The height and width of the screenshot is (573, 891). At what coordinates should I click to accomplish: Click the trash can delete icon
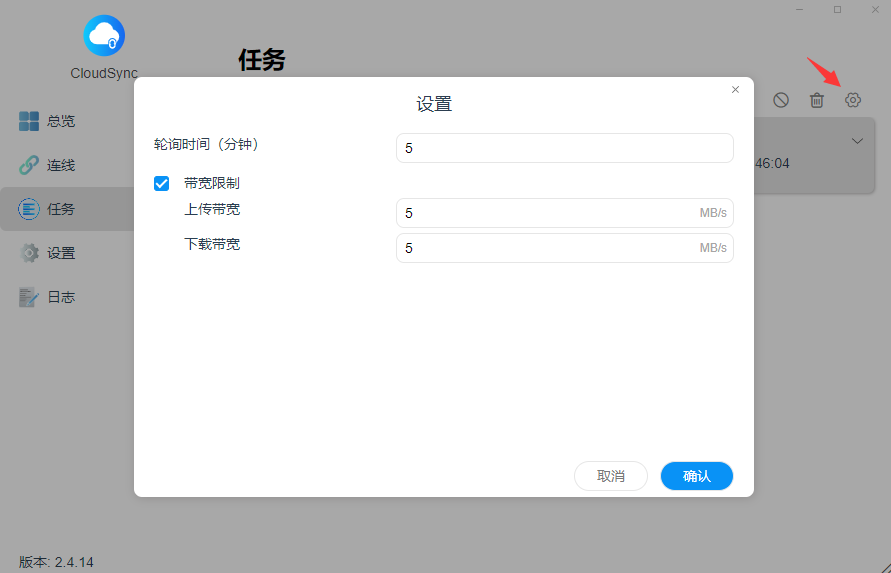tap(817, 100)
